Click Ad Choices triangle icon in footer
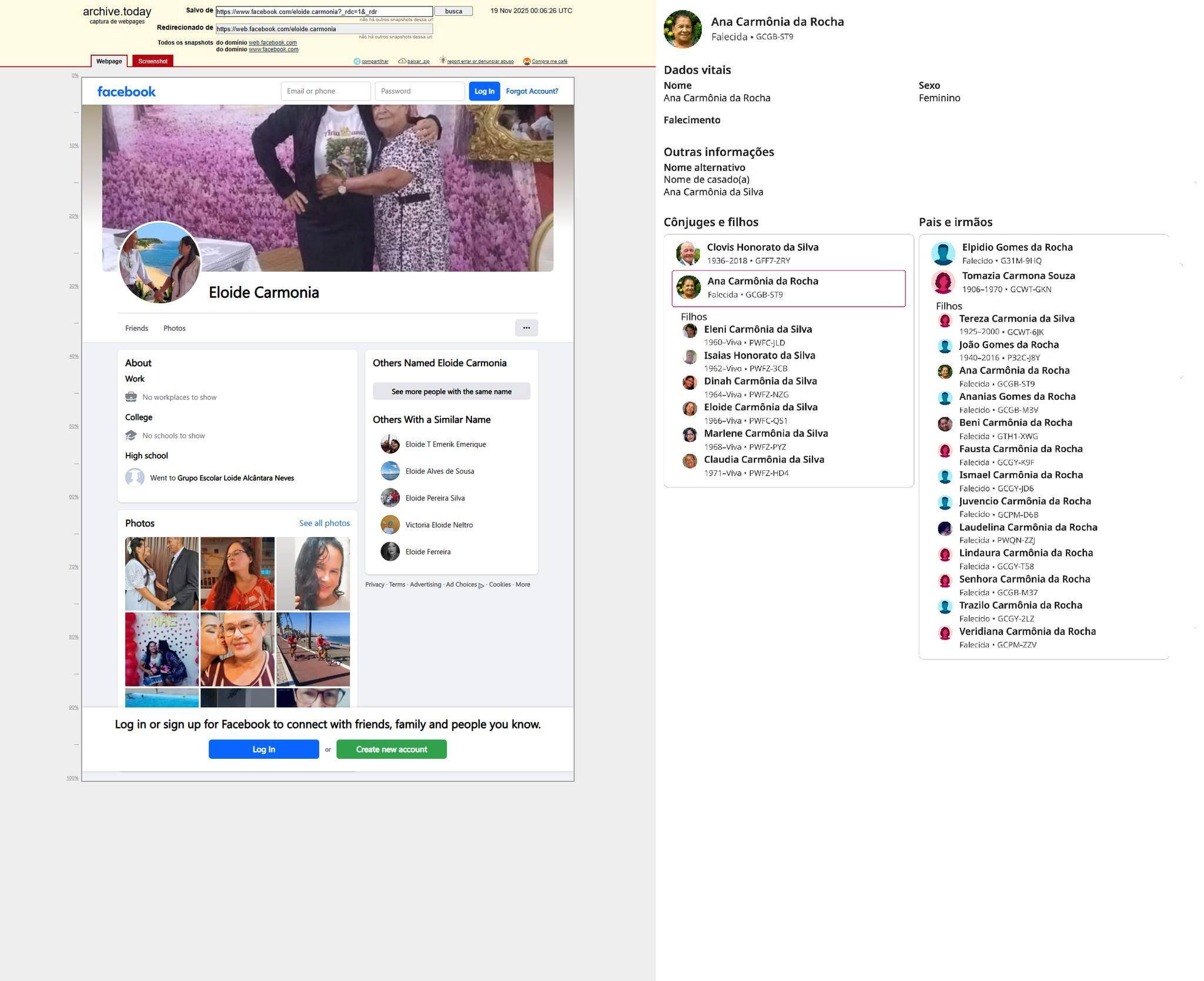The width and height of the screenshot is (1204, 981). coord(481,585)
